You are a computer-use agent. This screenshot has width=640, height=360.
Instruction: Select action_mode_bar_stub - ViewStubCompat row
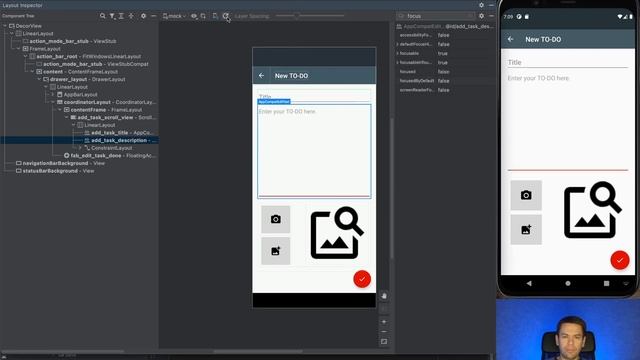[93, 64]
